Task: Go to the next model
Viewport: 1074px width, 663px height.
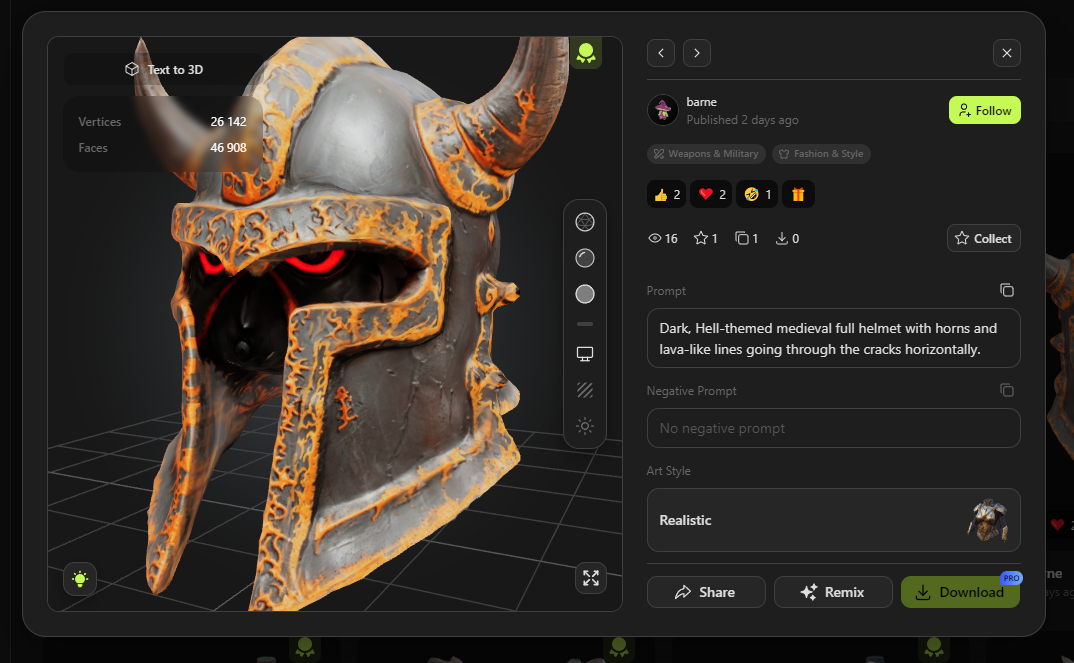Action: (697, 53)
